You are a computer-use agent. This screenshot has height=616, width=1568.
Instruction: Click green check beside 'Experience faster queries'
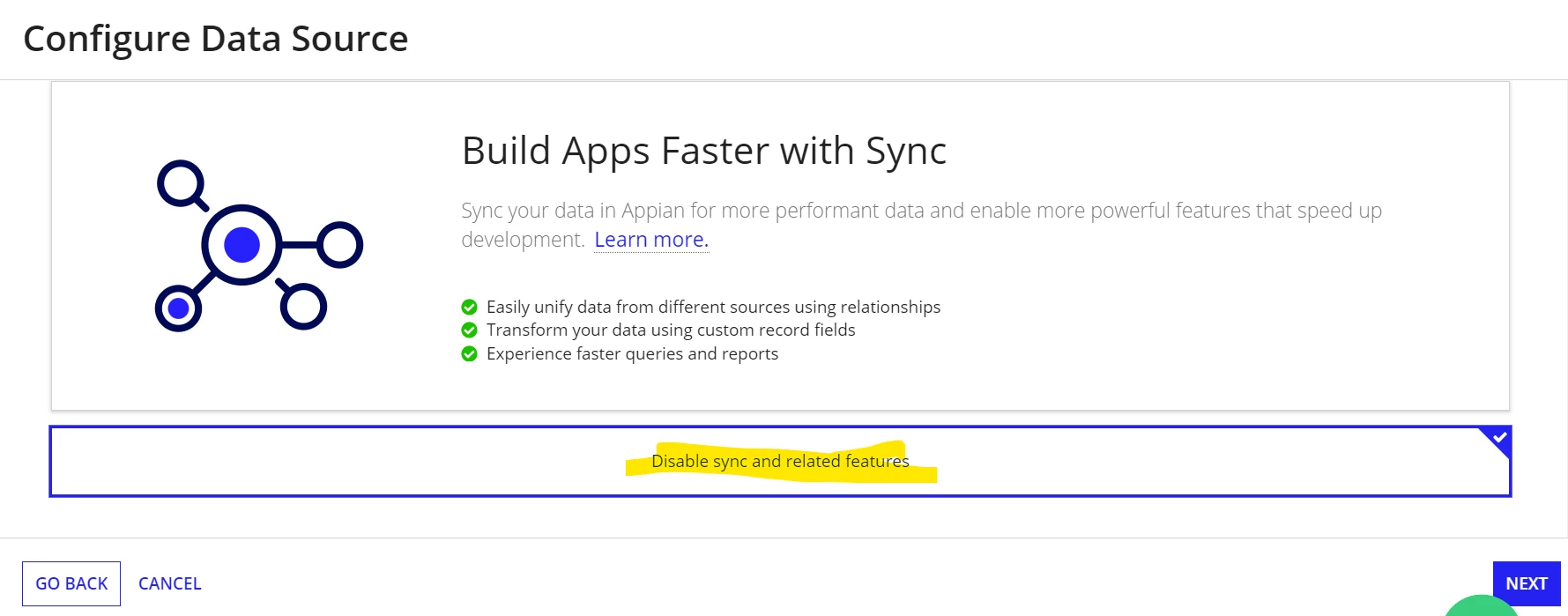[469, 353]
